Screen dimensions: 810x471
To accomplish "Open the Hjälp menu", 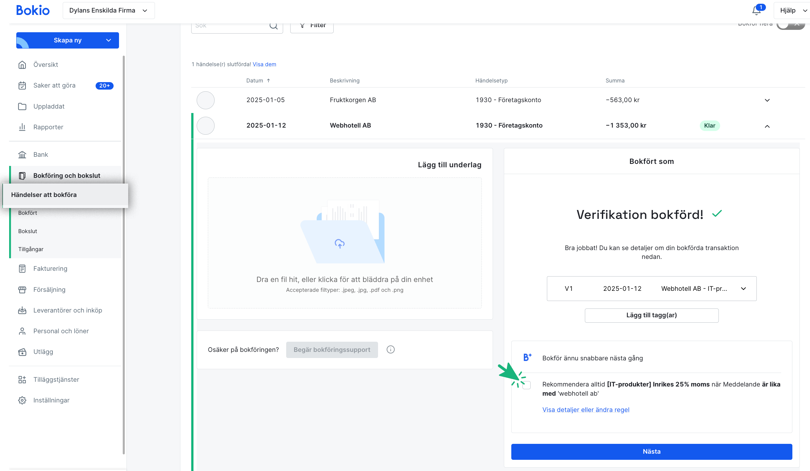I will pyautogui.click(x=792, y=11).
